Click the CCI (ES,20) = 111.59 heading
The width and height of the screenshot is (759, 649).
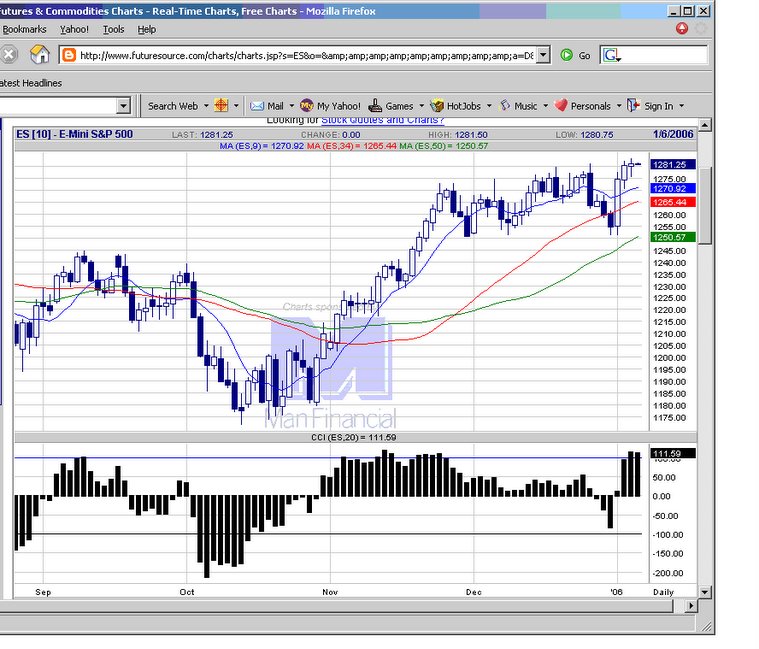click(x=353, y=438)
